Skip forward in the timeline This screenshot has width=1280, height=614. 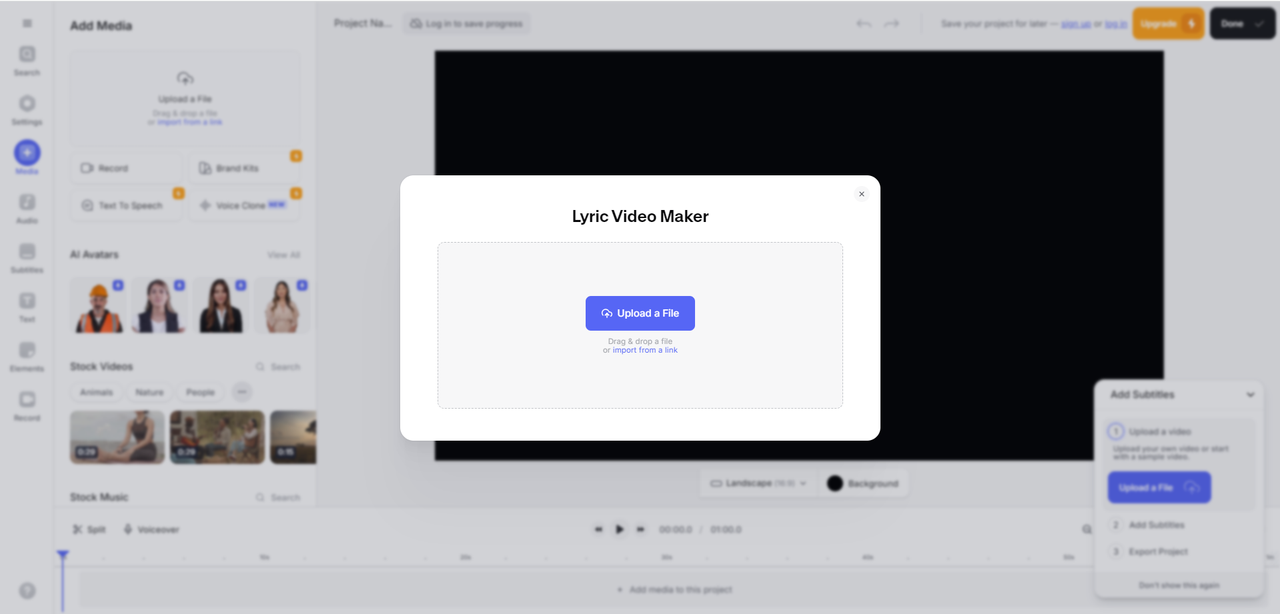(x=641, y=529)
